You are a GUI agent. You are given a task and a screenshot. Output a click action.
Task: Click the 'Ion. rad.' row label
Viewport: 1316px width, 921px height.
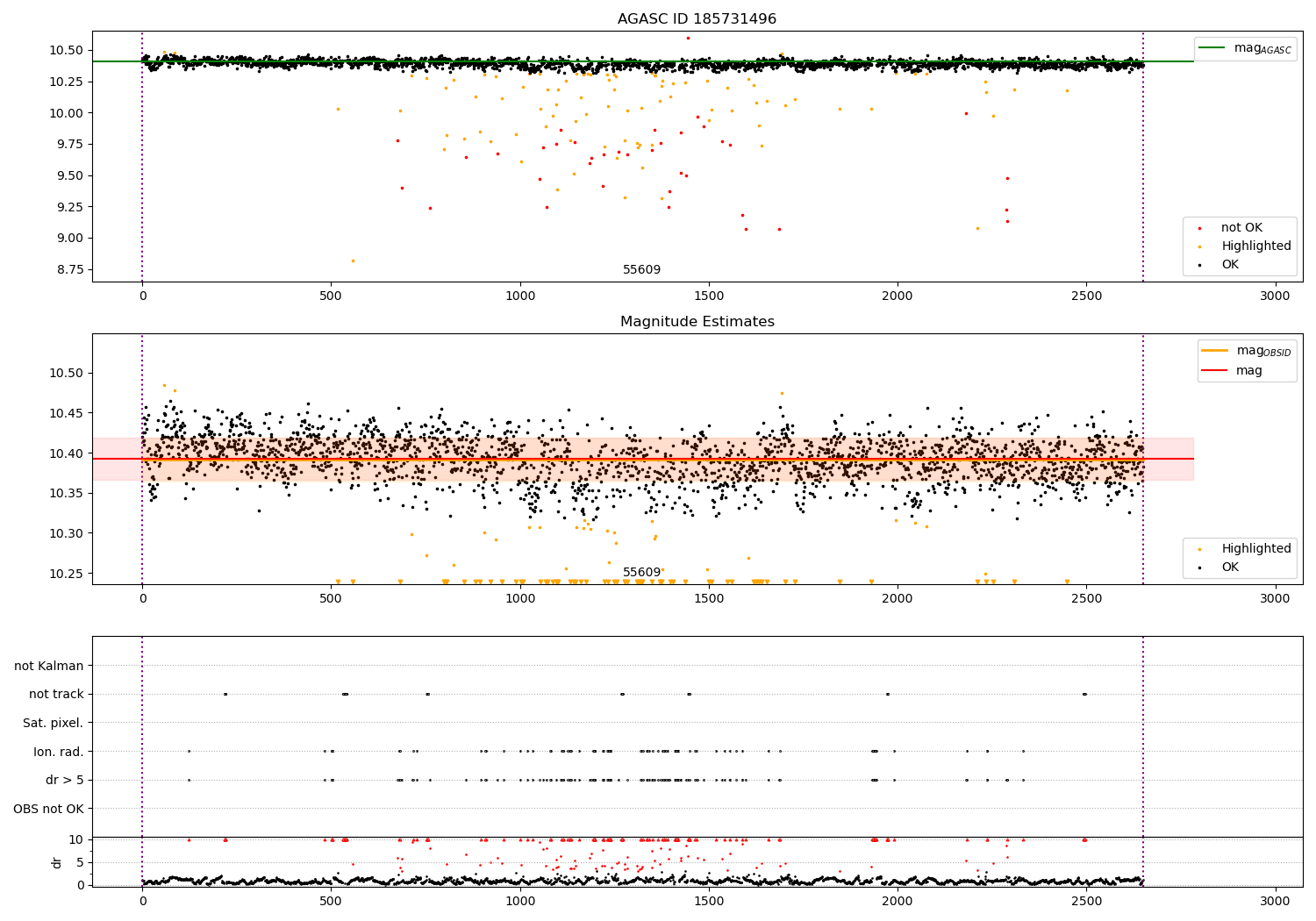click(59, 752)
